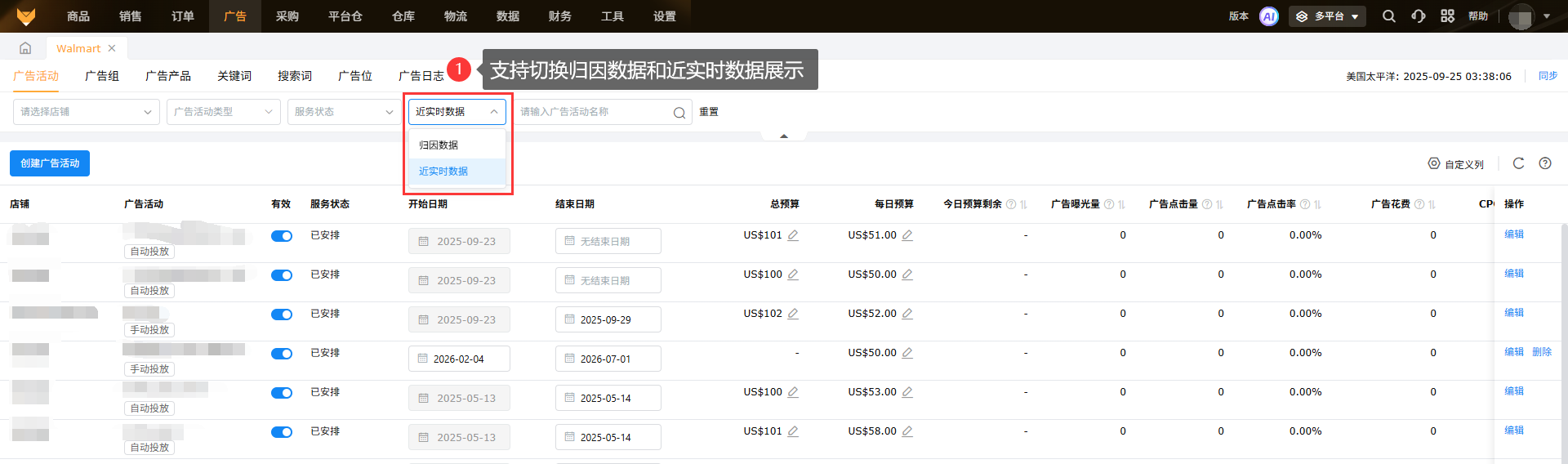
Task: Show 广告点击率 help tooltip icon
Action: click(1305, 204)
